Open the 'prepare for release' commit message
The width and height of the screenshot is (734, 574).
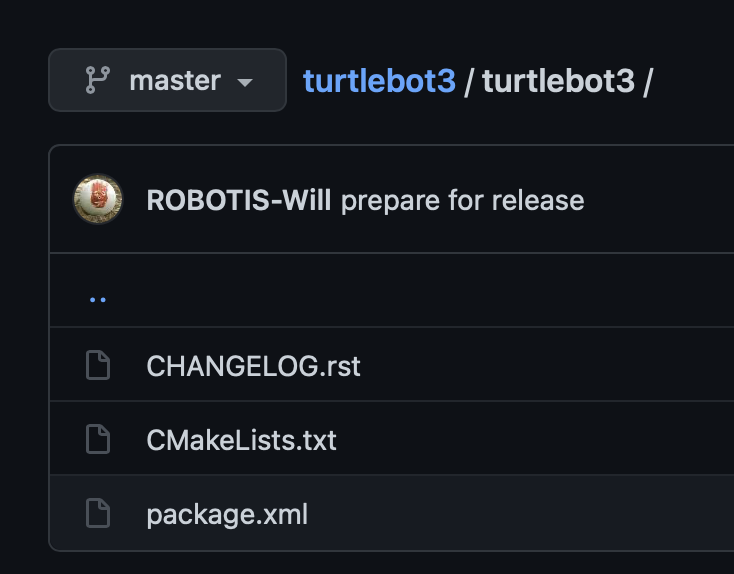point(462,201)
